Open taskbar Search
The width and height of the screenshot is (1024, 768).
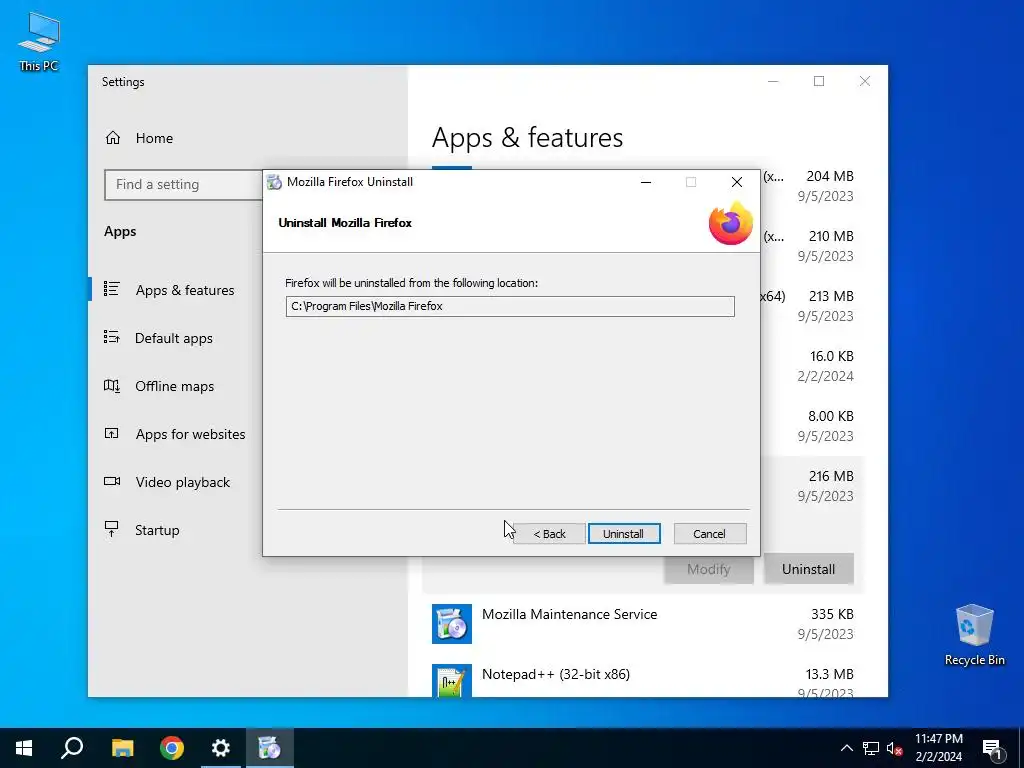(72, 748)
